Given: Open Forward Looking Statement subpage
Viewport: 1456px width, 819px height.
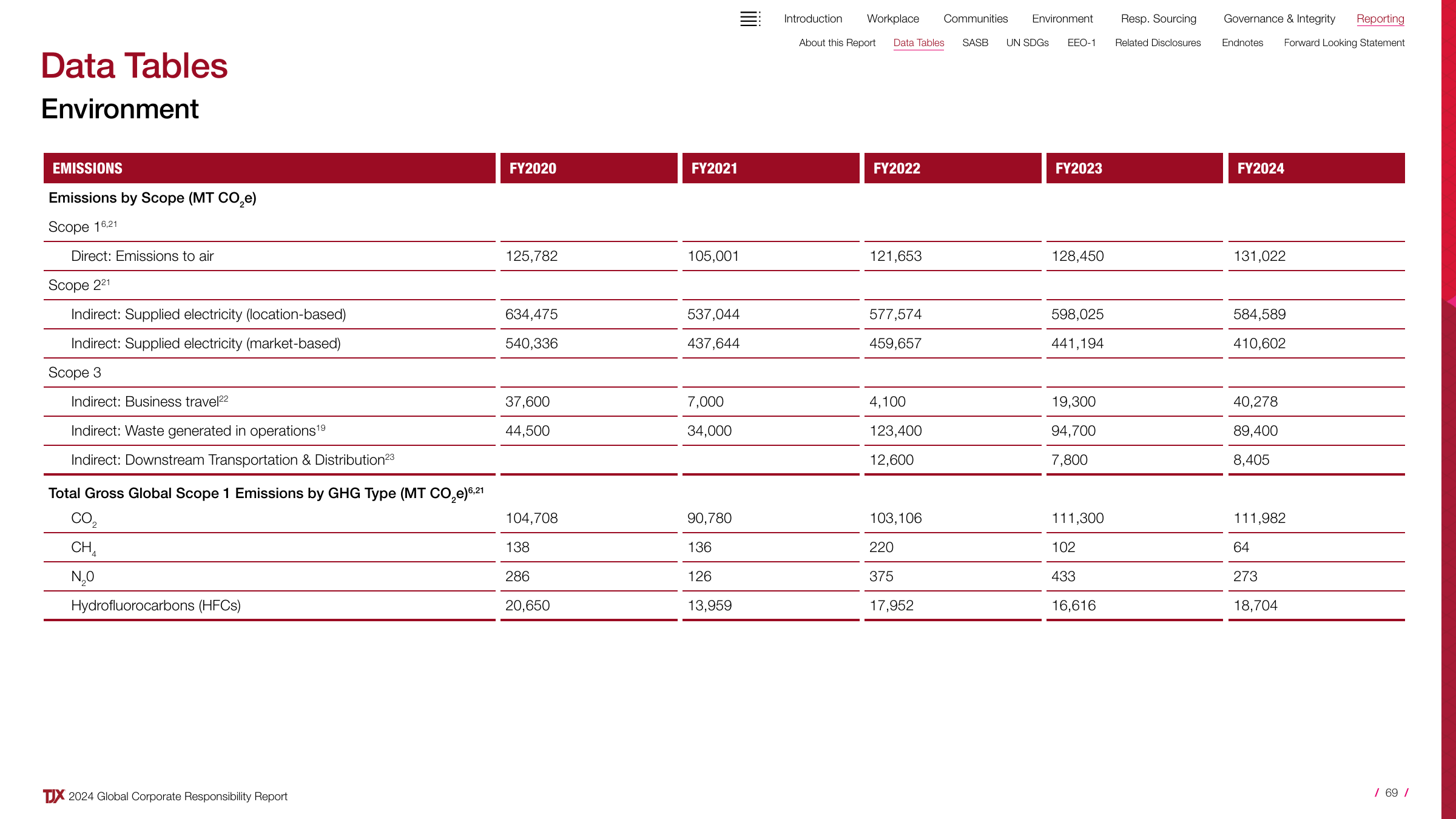Looking at the screenshot, I should pos(1344,42).
